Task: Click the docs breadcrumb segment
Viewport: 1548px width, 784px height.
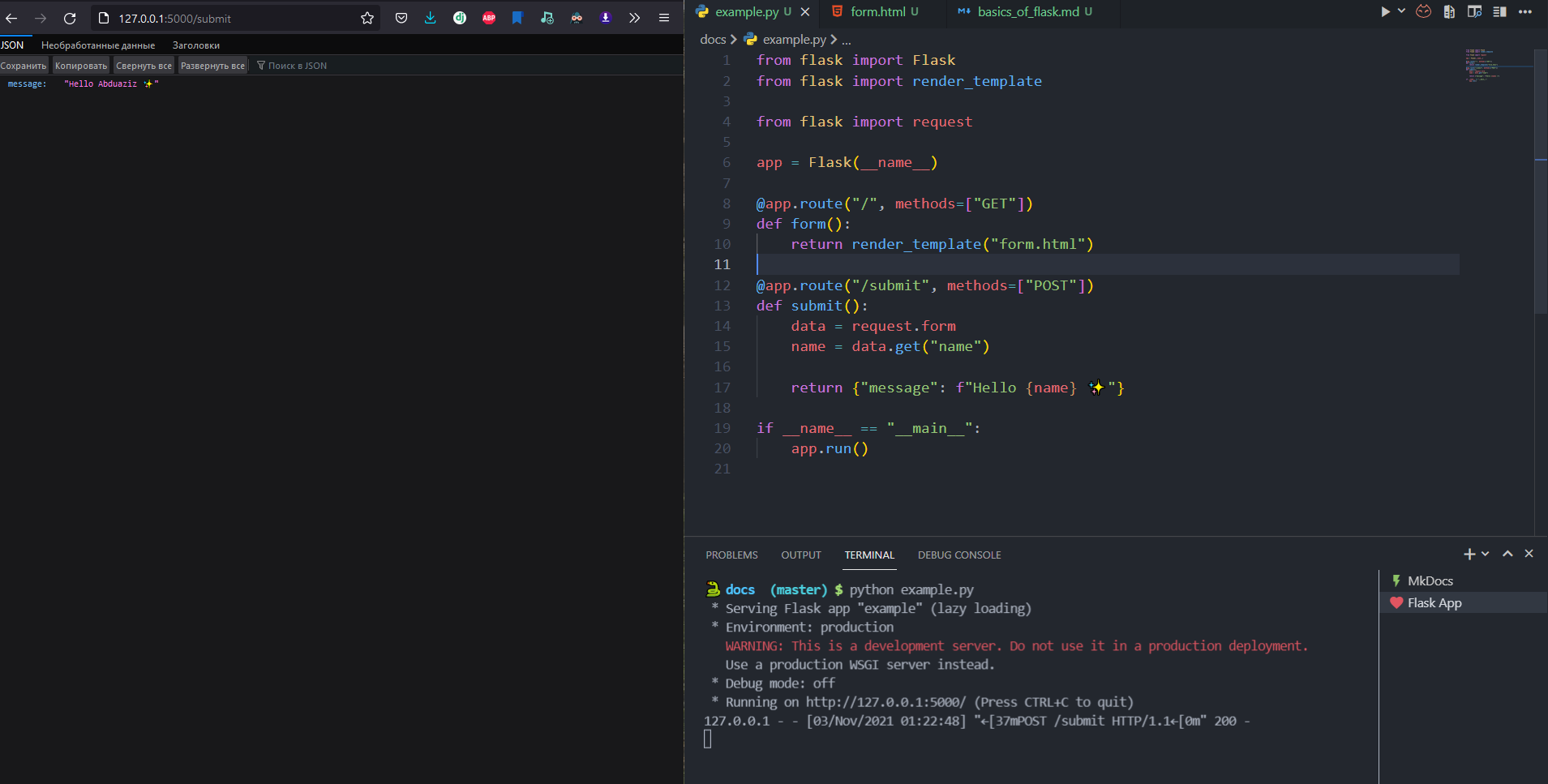Action: [713, 39]
